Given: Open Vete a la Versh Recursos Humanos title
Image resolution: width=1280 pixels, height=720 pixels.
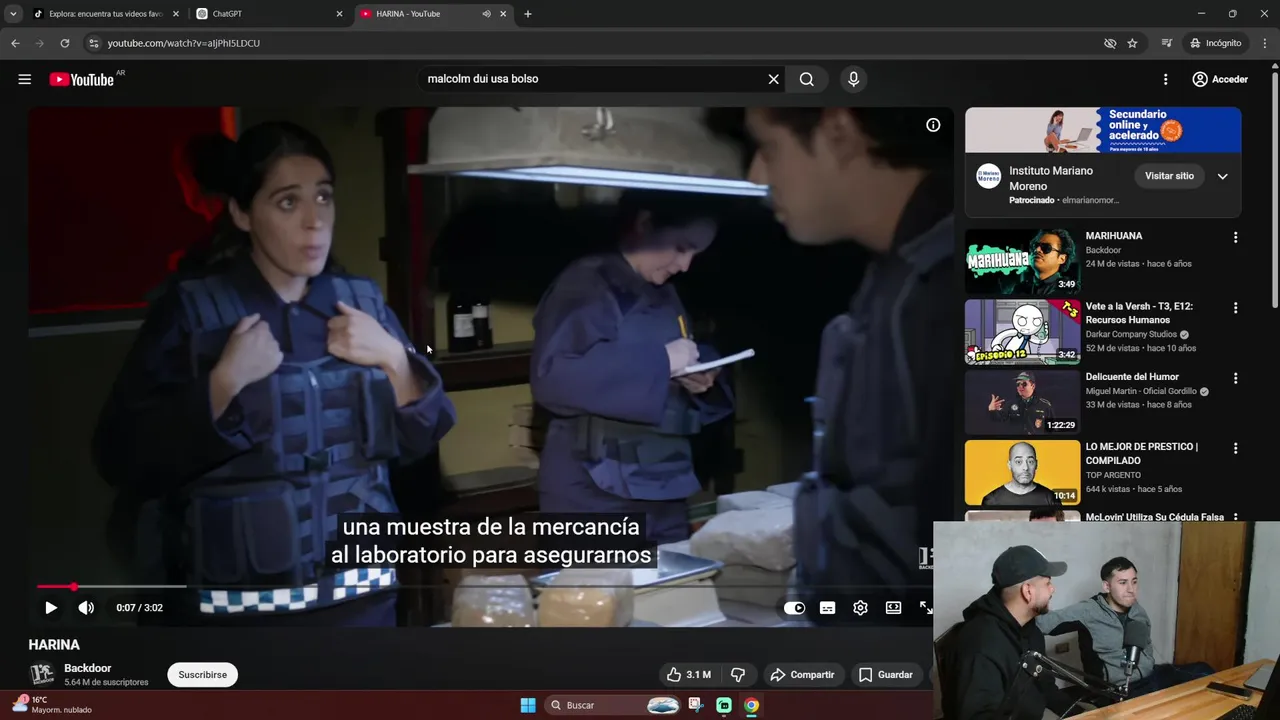Looking at the screenshot, I should (1139, 313).
